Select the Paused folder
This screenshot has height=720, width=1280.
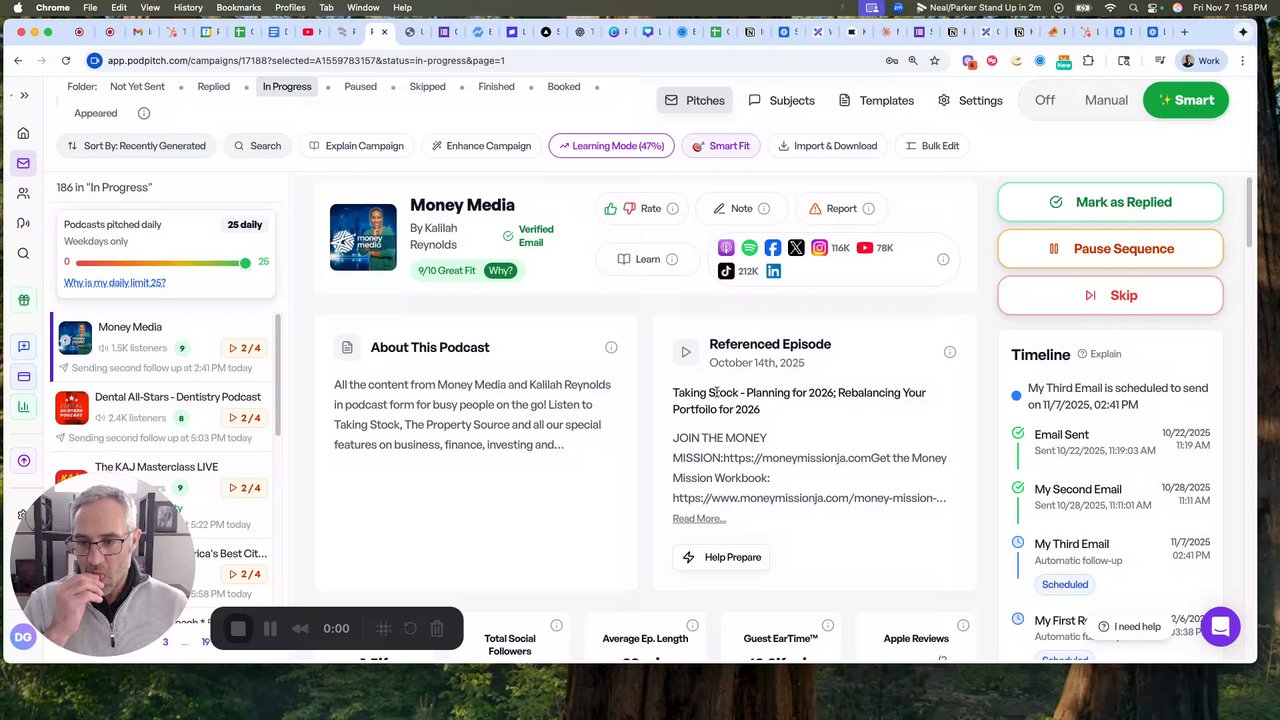[x=360, y=87]
